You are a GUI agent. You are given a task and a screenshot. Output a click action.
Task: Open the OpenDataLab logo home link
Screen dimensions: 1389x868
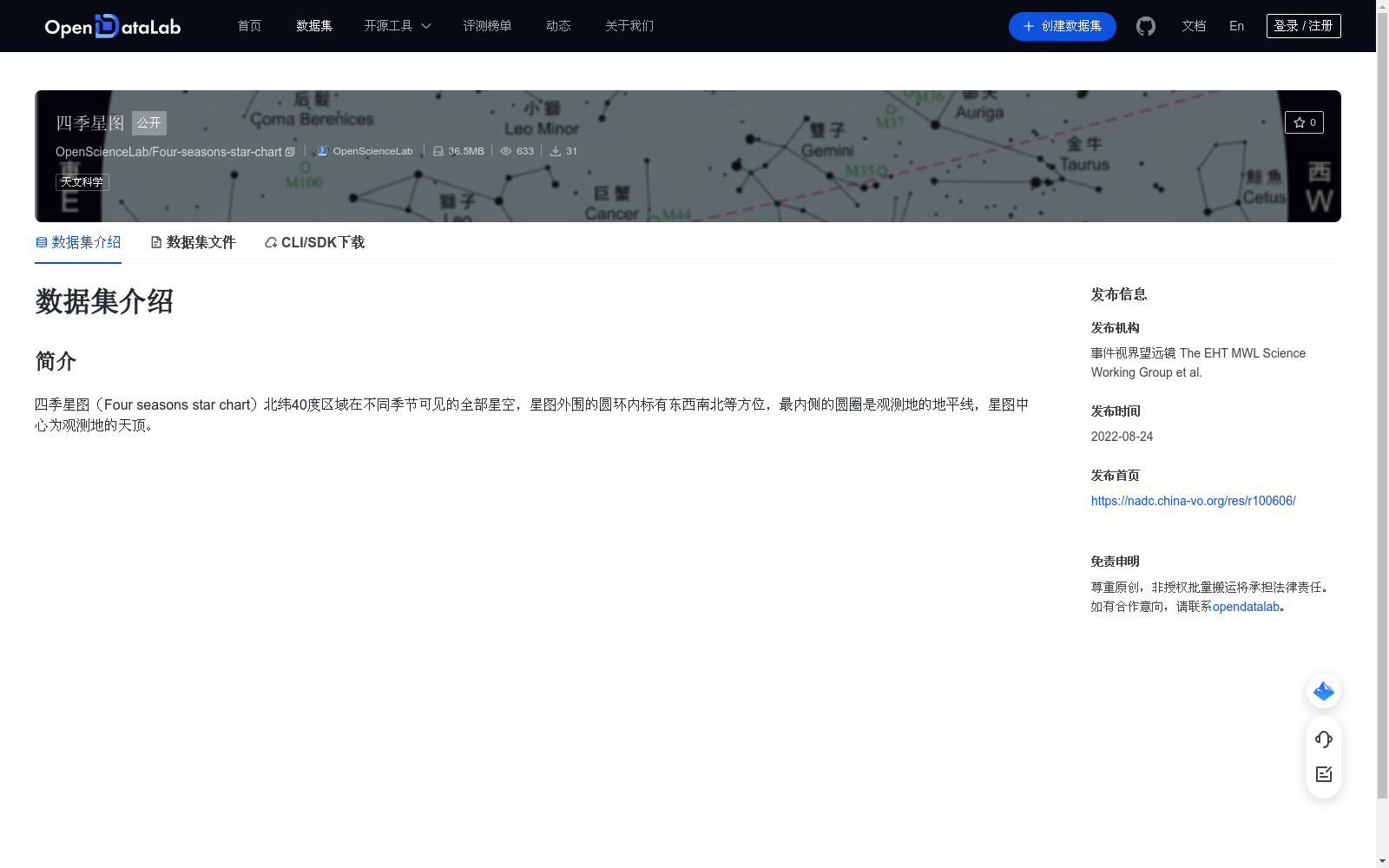tap(113, 26)
